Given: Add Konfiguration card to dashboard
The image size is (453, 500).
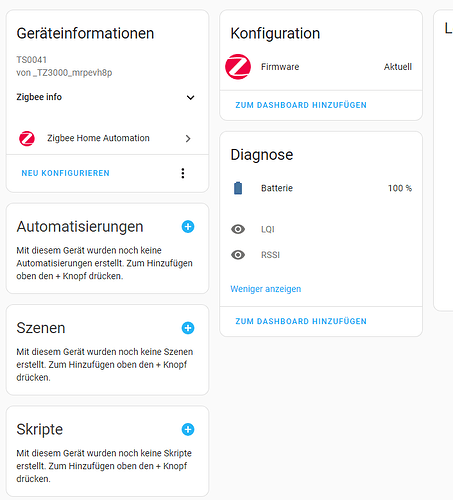Looking at the screenshot, I should 301,105.
